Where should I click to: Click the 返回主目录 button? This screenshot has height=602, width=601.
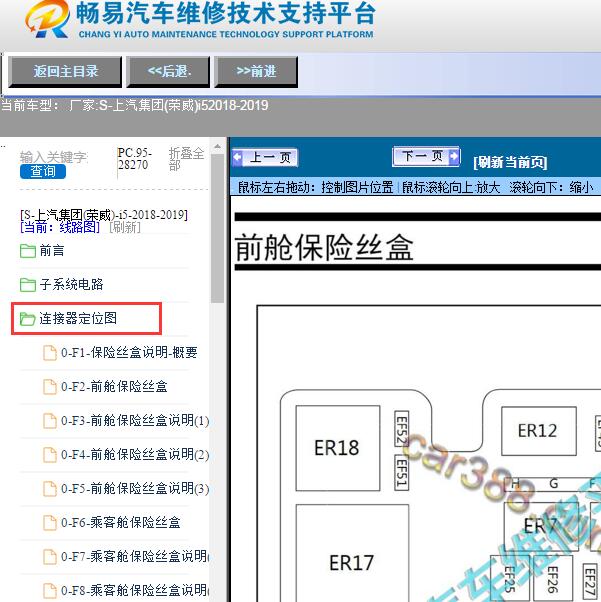point(65,71)
